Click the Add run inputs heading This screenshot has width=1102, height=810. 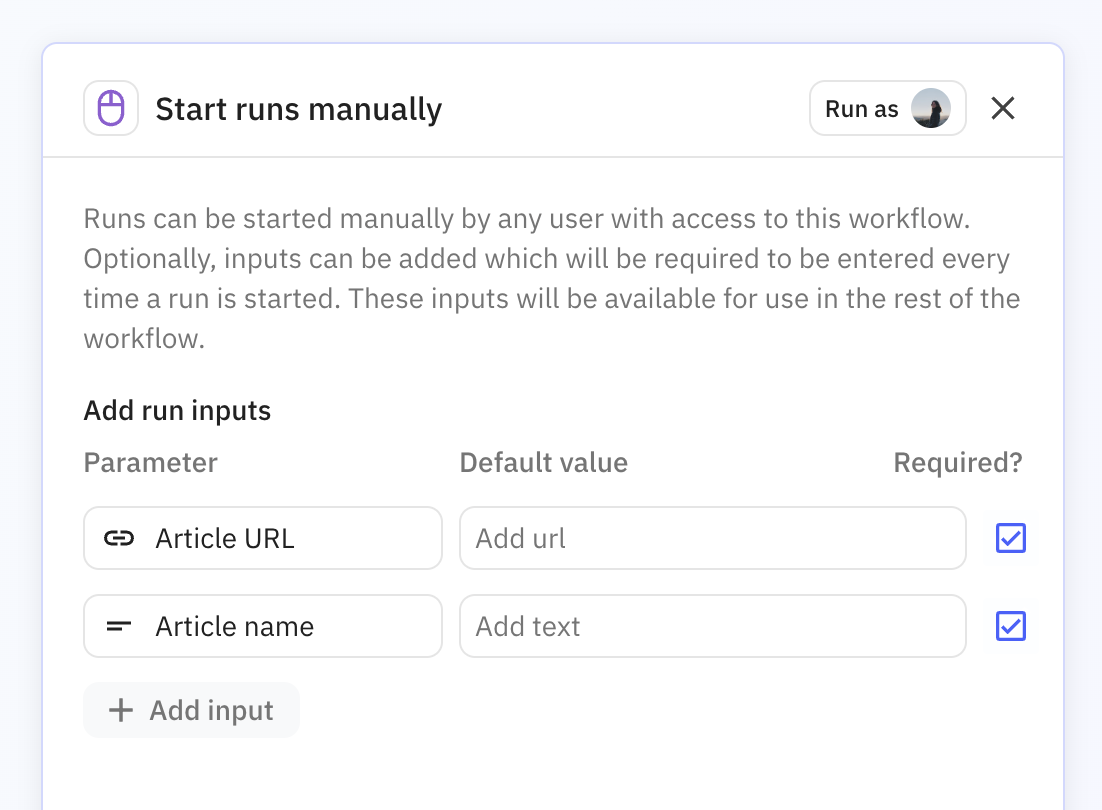tap(177, 411)
